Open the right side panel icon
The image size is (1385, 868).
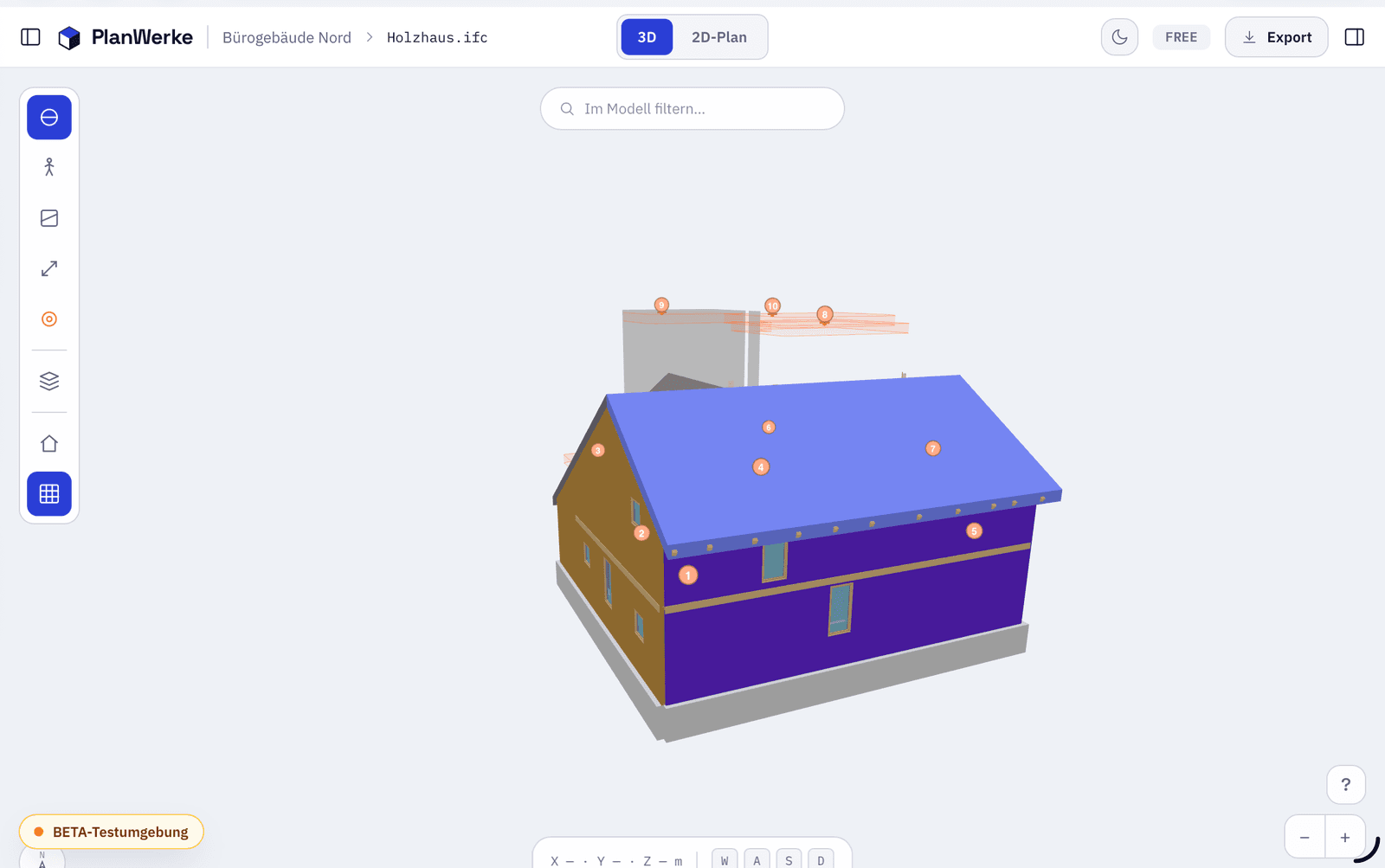click(x=1355, y=37)
